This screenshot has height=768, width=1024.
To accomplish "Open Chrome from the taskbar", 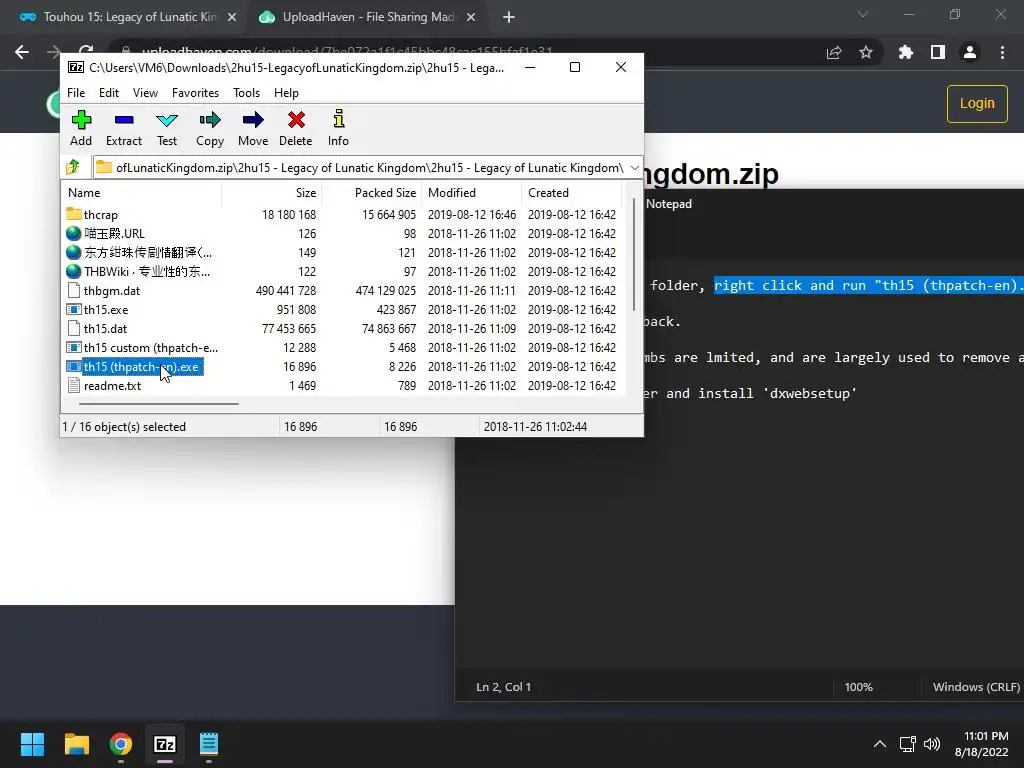I will 121,744.
